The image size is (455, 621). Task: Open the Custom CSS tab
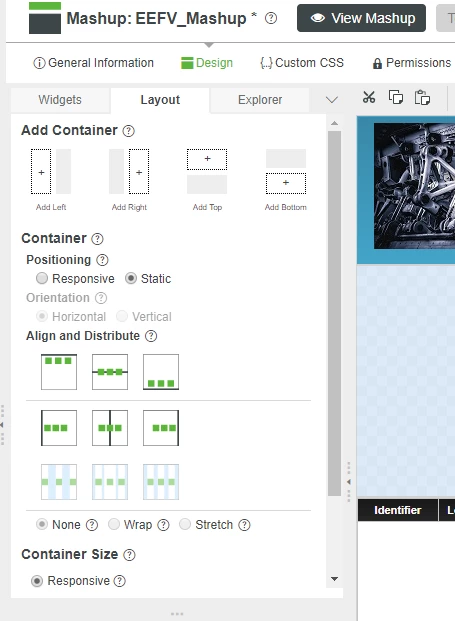[x=302, y=63]
